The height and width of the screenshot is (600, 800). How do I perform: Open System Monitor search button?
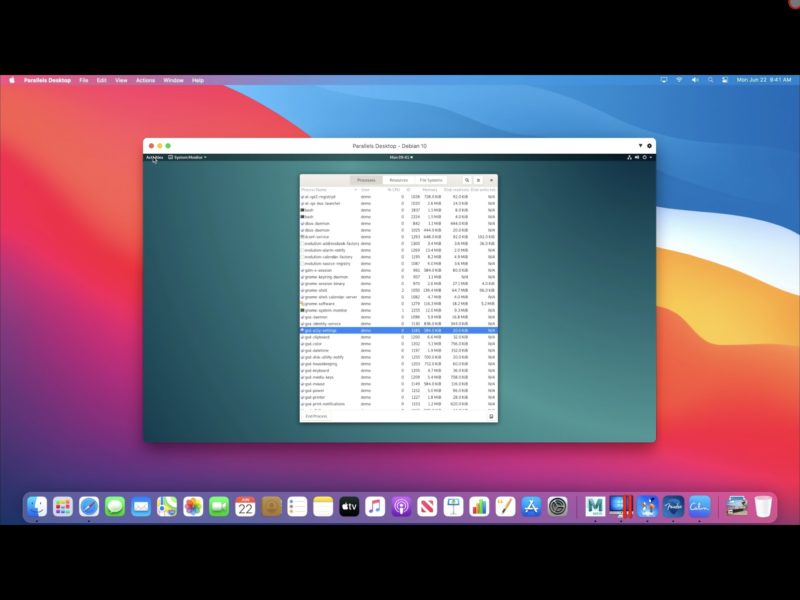pyautogui.click(x=466, y=180)
